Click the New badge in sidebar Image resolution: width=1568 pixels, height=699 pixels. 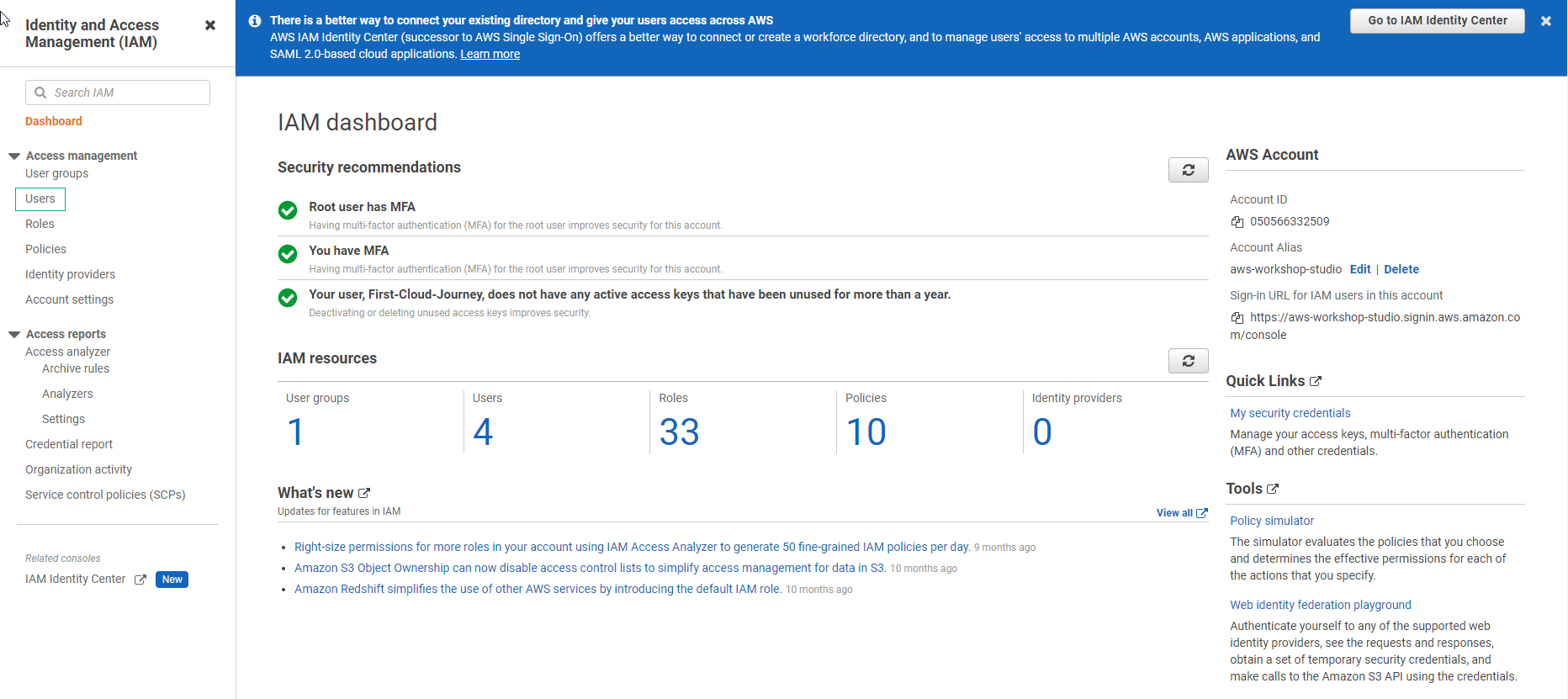tap(172, 580)
